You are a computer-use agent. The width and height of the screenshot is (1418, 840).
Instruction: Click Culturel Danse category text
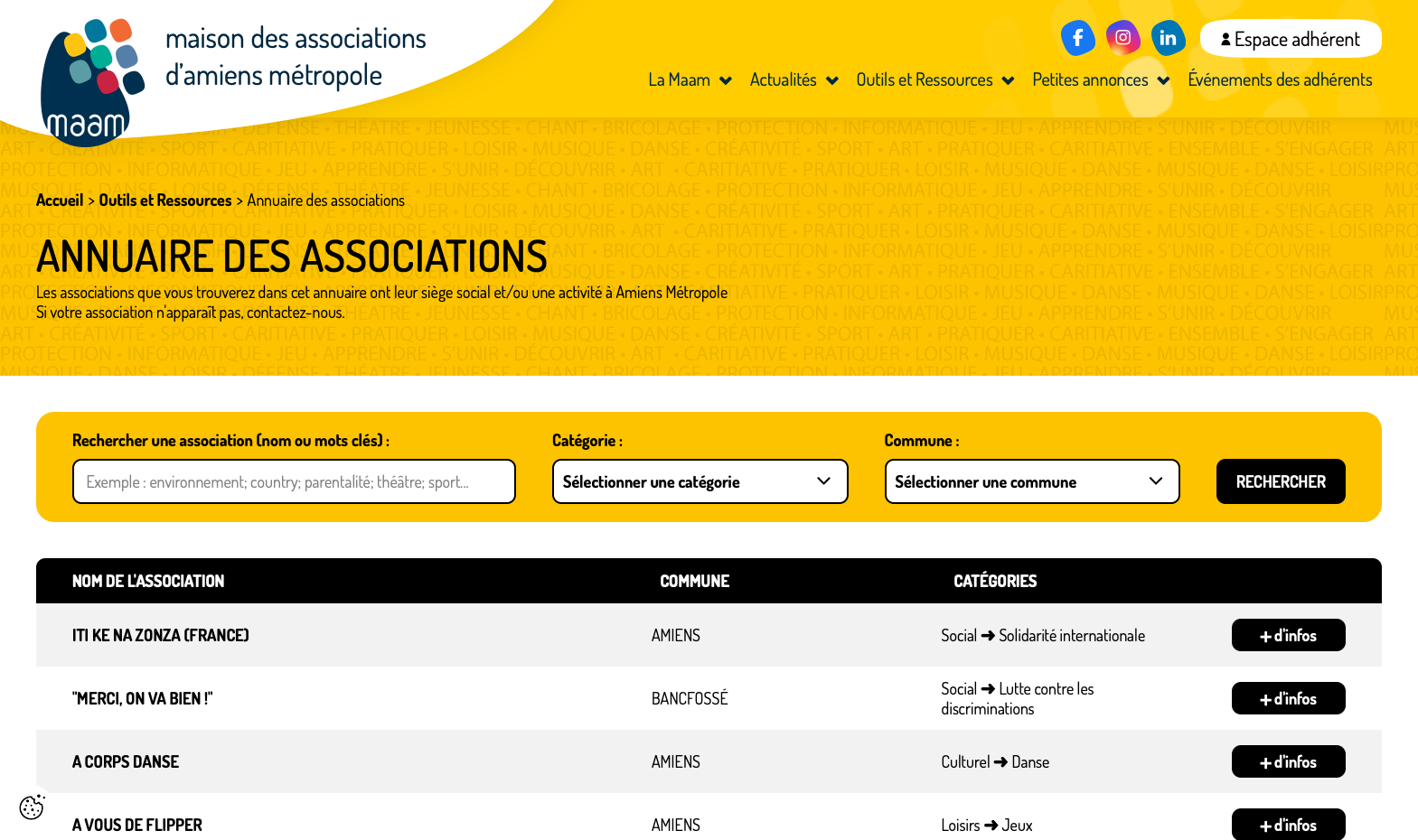tap(995, 762)
